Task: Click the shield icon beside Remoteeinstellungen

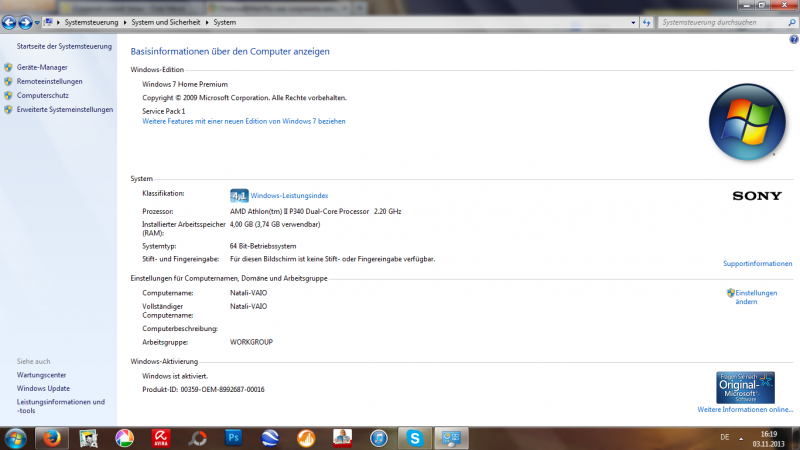Action: pyautogui.click(x=8, y=82)
